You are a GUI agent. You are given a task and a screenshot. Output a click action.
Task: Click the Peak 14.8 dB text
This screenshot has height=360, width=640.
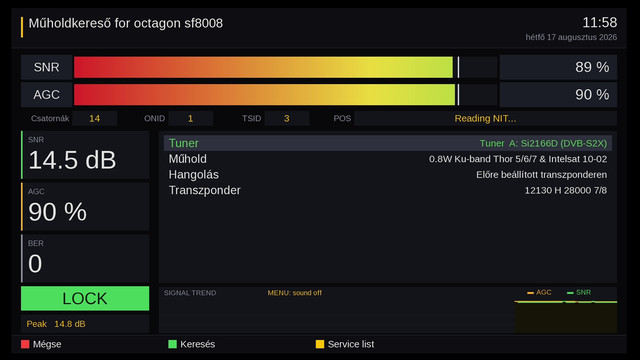tap(56, 324)
